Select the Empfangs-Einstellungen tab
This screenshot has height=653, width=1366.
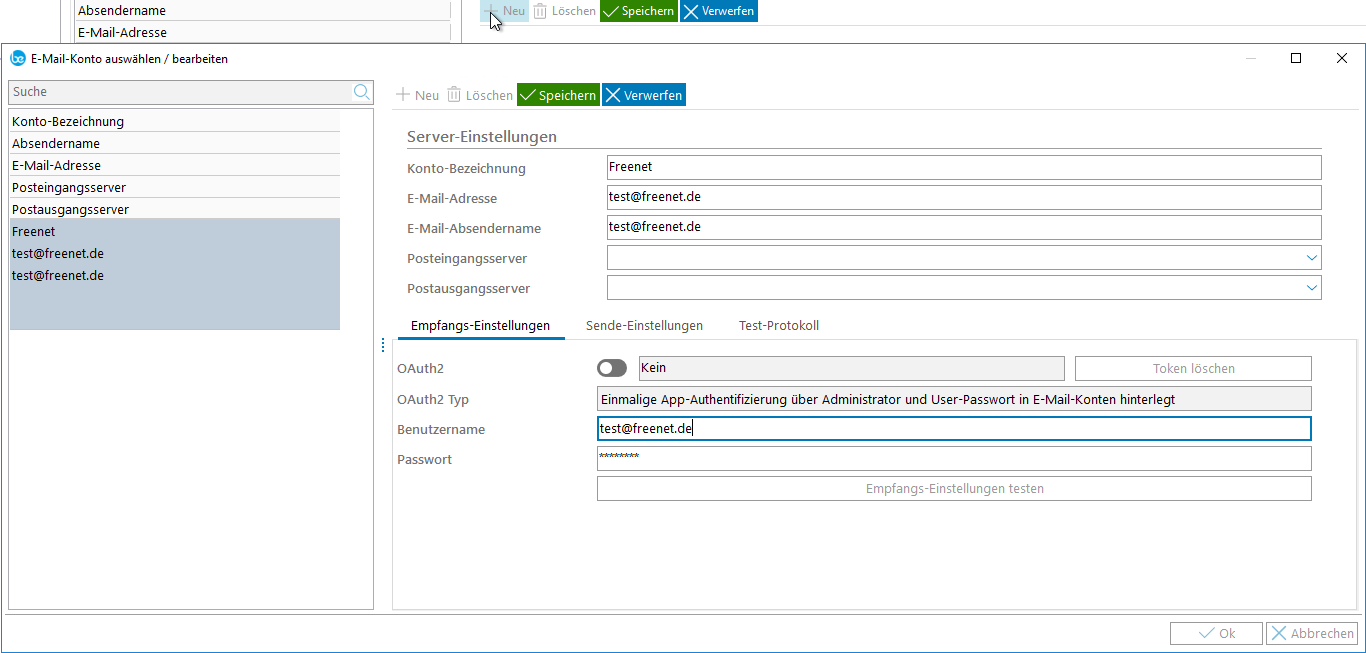pyautogui.click(x=480, y=326)
